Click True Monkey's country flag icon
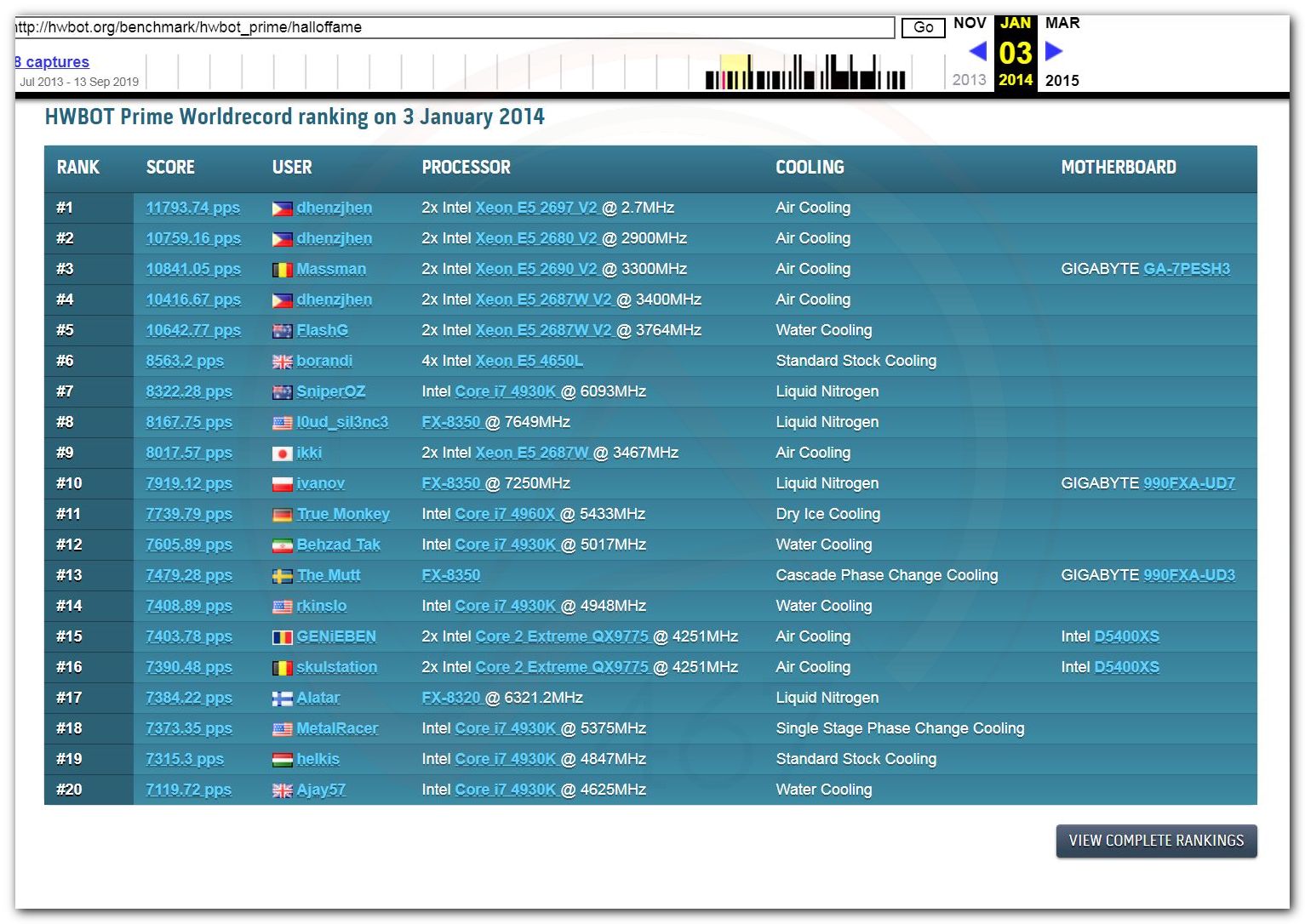The width and height of the screenshot is (1305, 924). tap(282, 515)
